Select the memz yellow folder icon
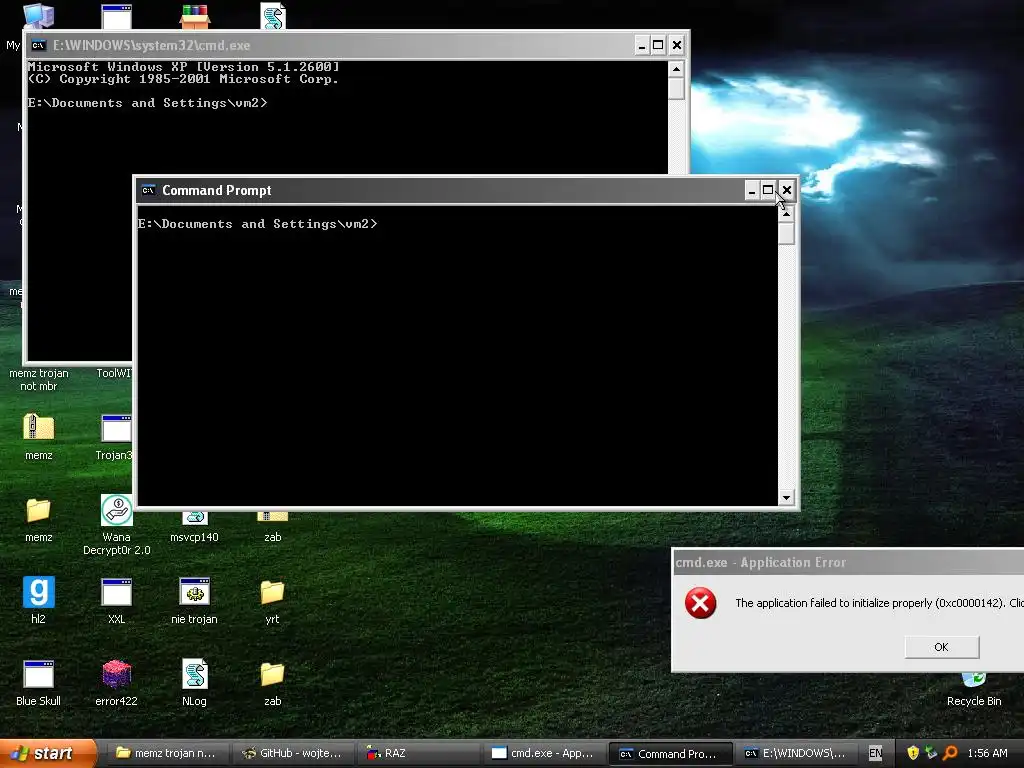 tap(39, 510)
